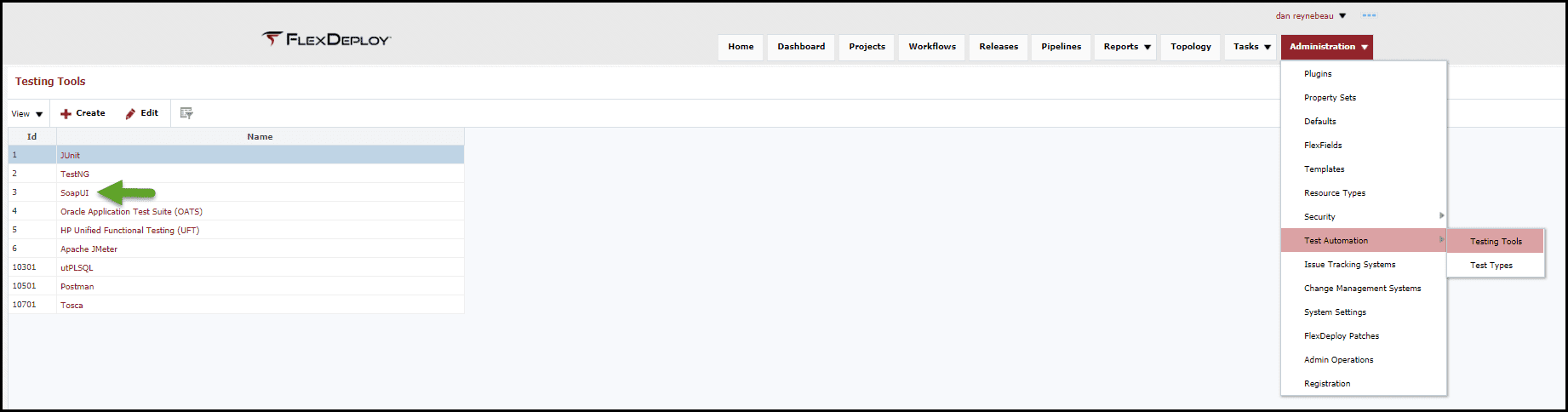
Task: Open the Reports dropdown
Action: click(x=1127, y=47)
